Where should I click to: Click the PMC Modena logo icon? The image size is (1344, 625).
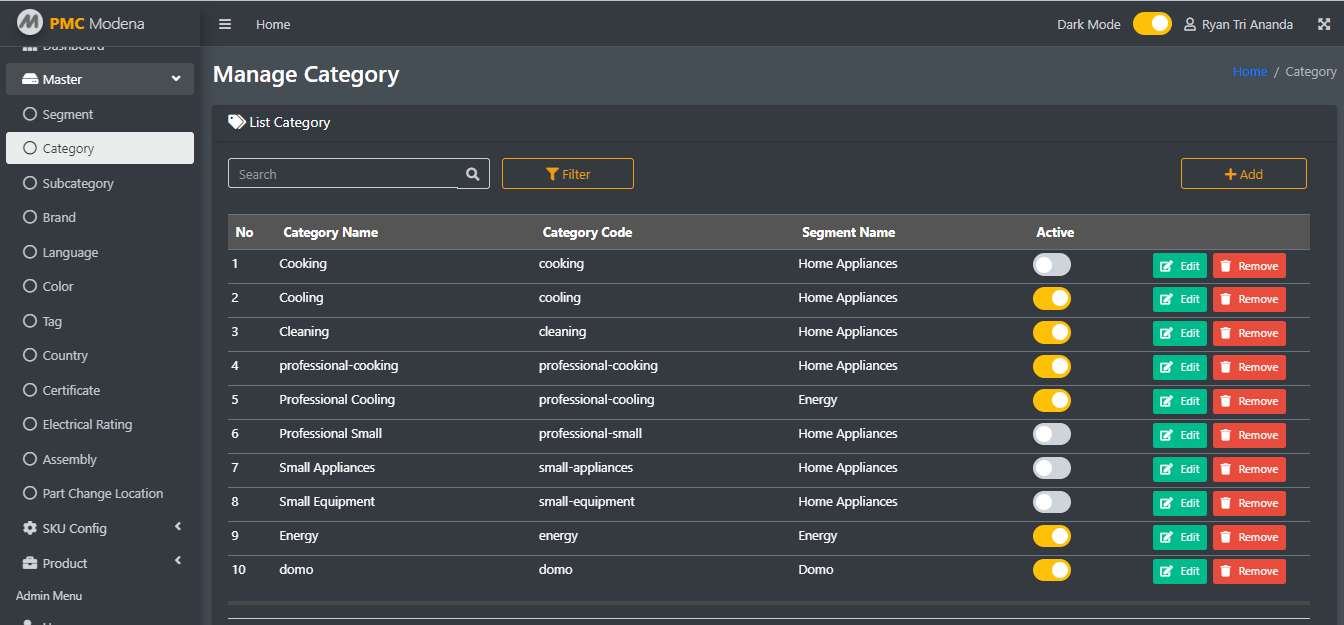[x=30, y=22]
